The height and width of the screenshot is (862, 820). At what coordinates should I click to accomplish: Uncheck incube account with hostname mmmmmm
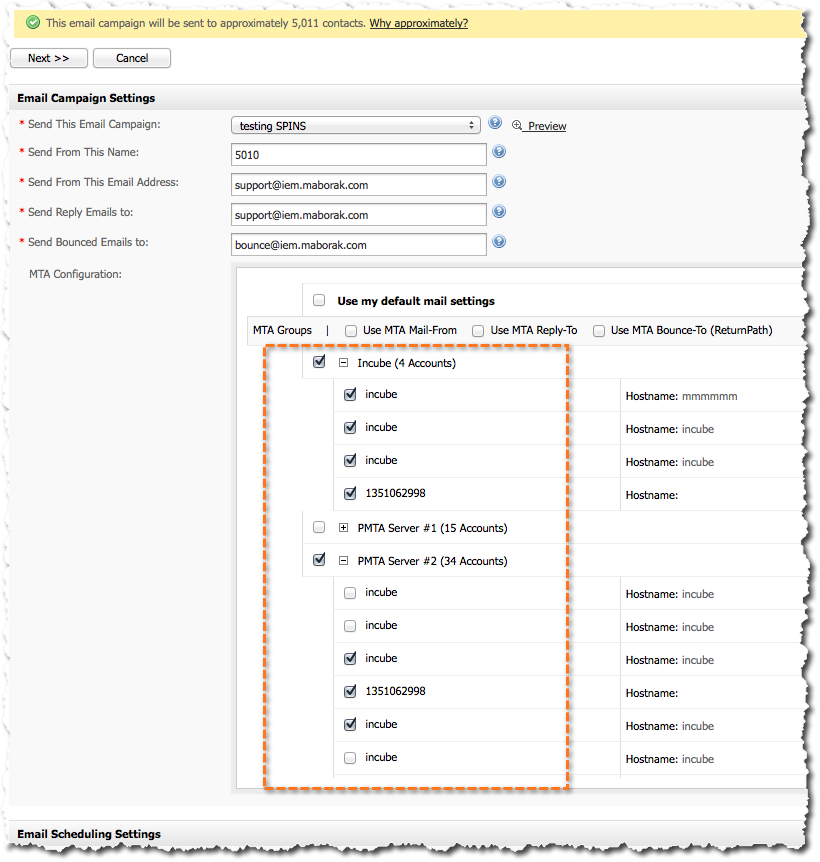[350, 394]
